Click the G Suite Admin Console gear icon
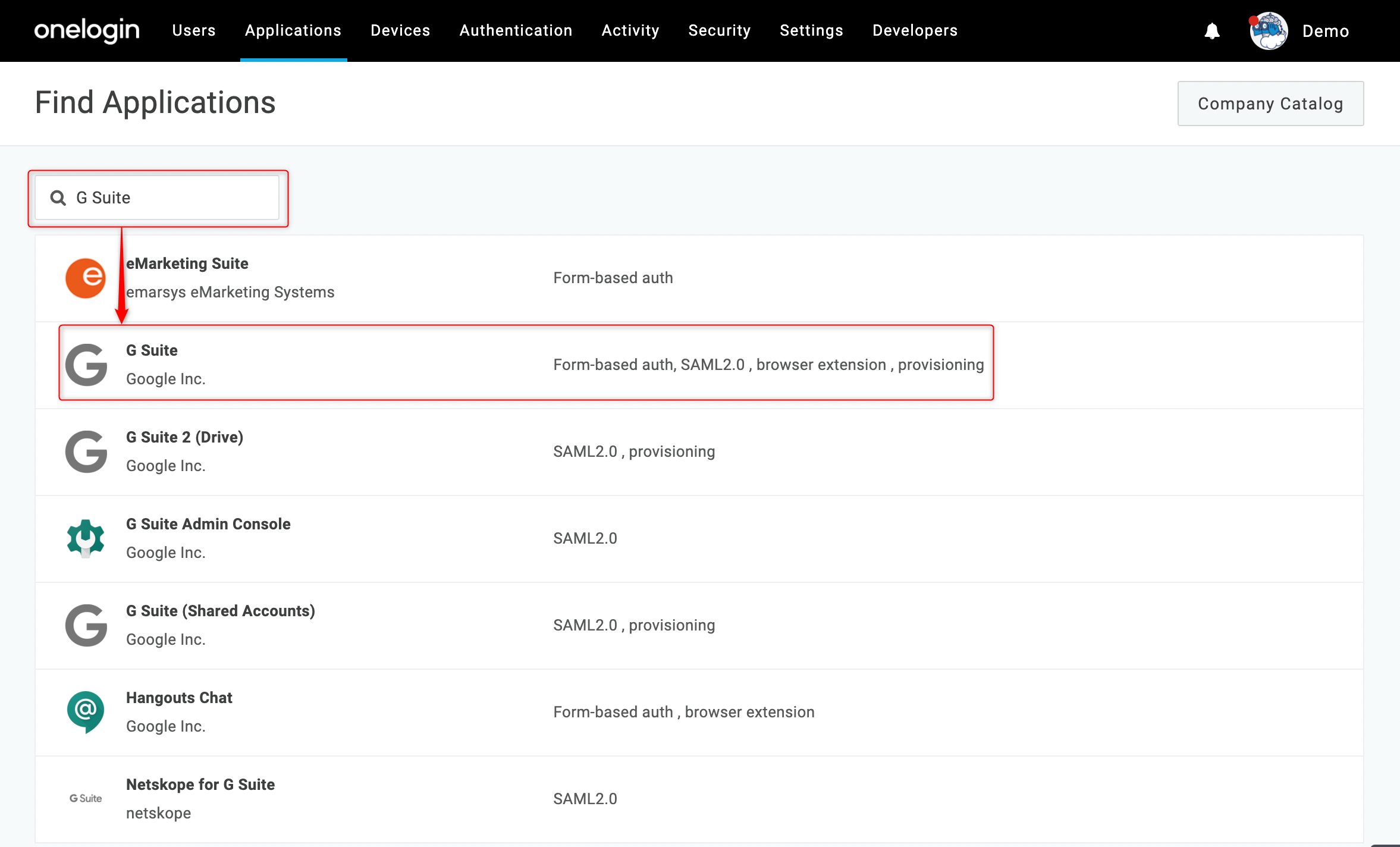 [86, 538]
